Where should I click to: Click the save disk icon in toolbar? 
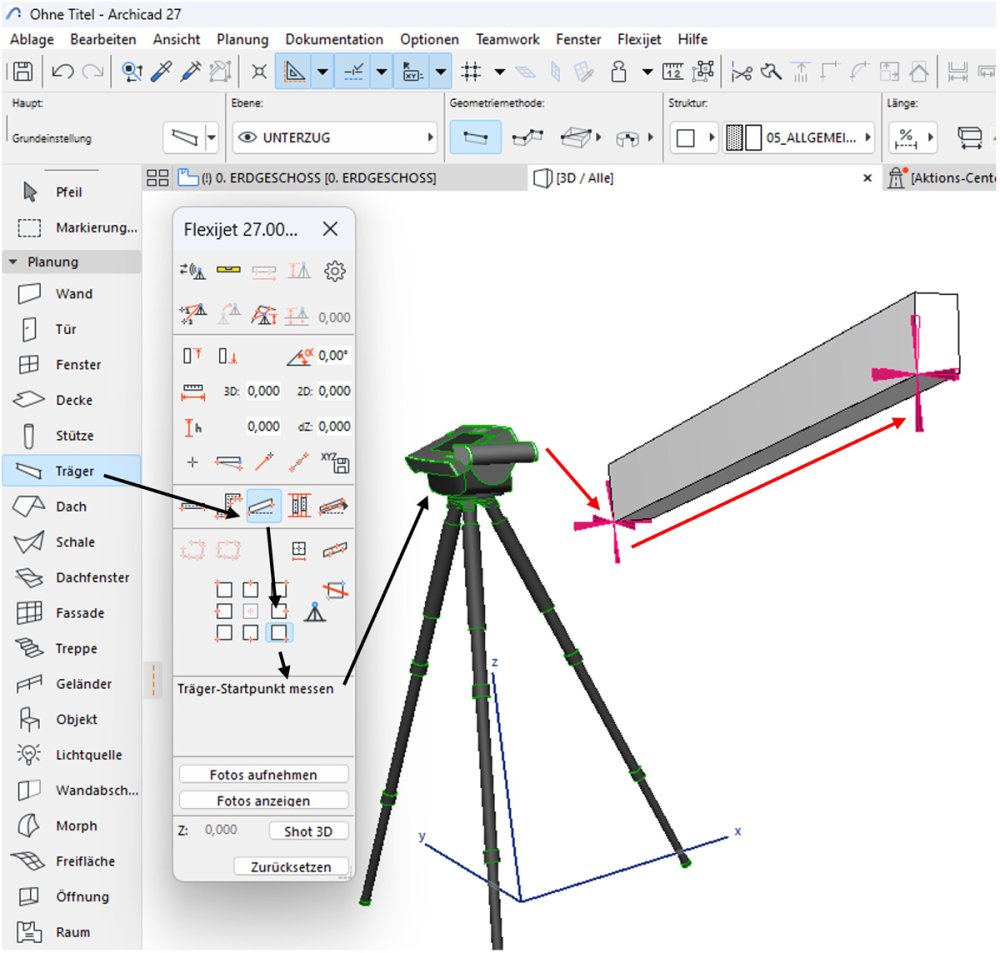(x=23, y=71)
